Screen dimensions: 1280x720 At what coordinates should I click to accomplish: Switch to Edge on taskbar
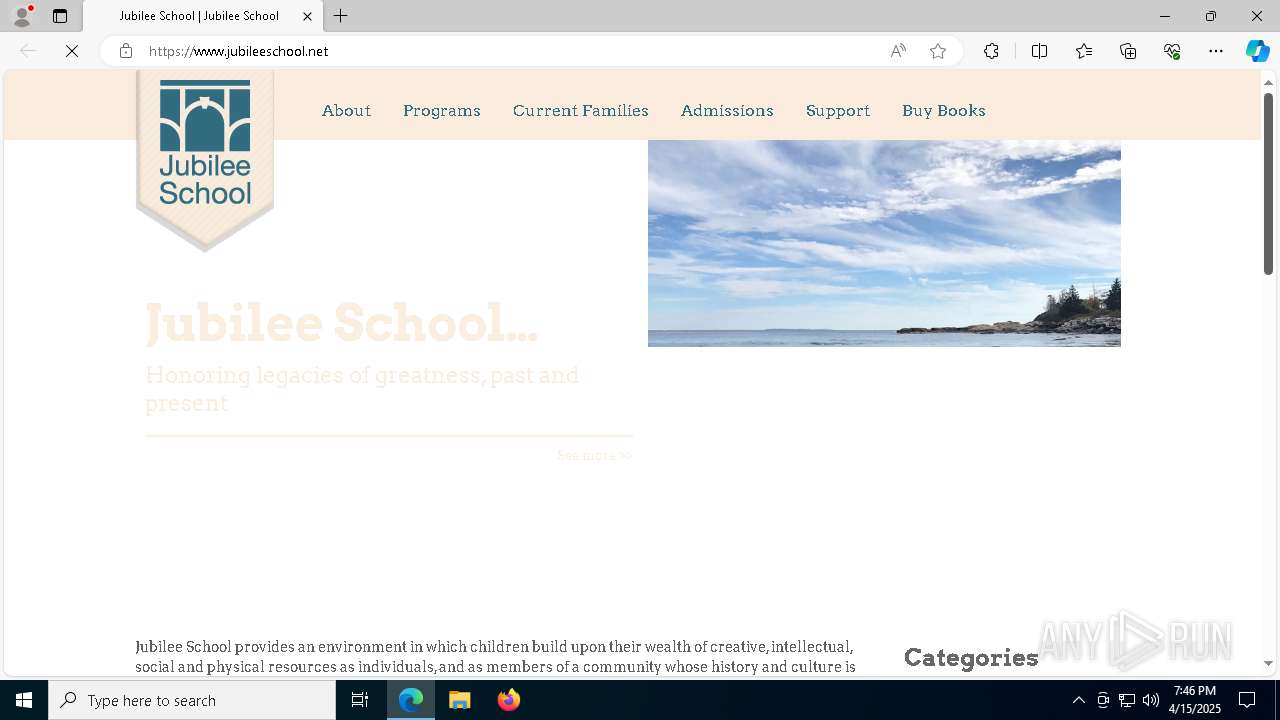coord(411,700)
